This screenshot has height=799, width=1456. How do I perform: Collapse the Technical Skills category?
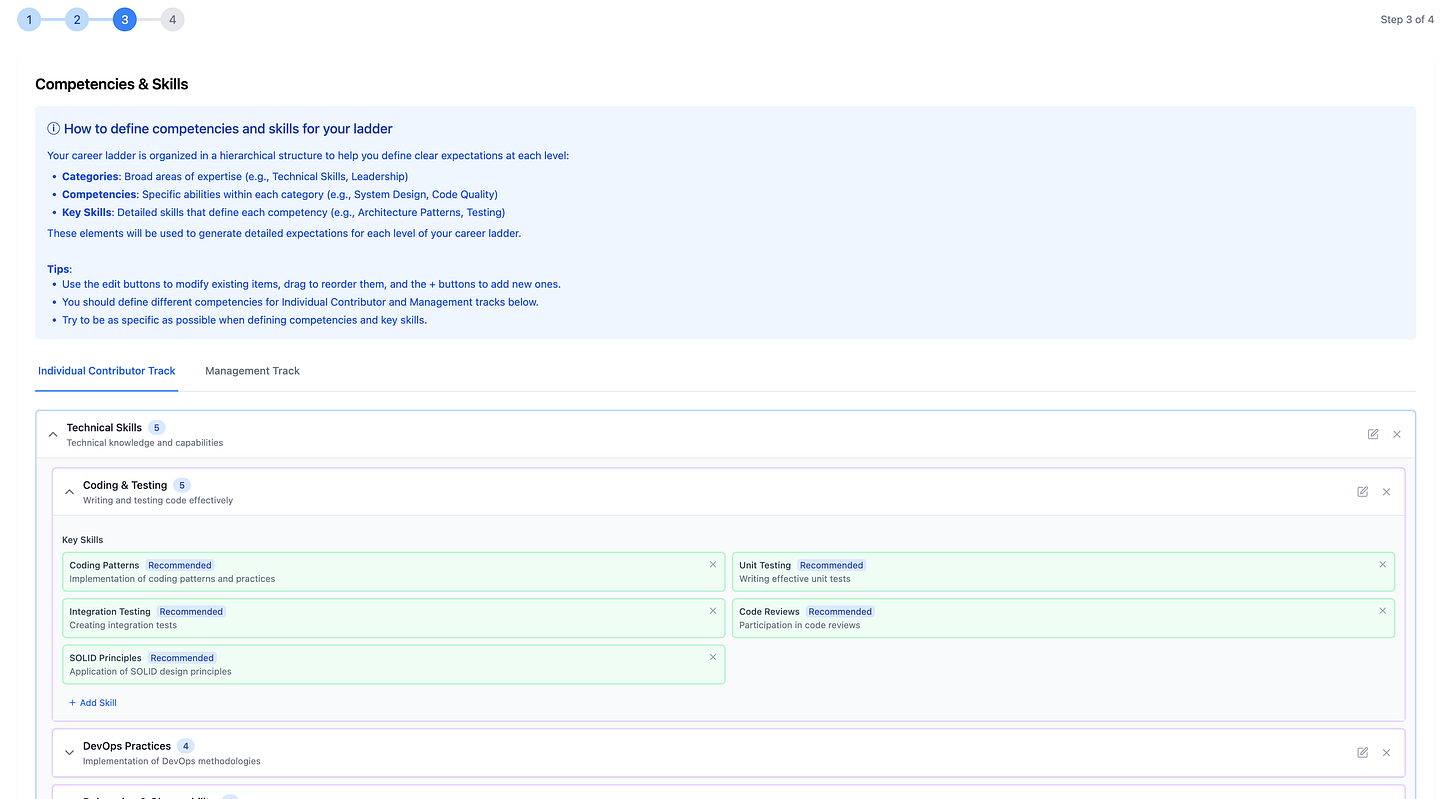(53, 434)
